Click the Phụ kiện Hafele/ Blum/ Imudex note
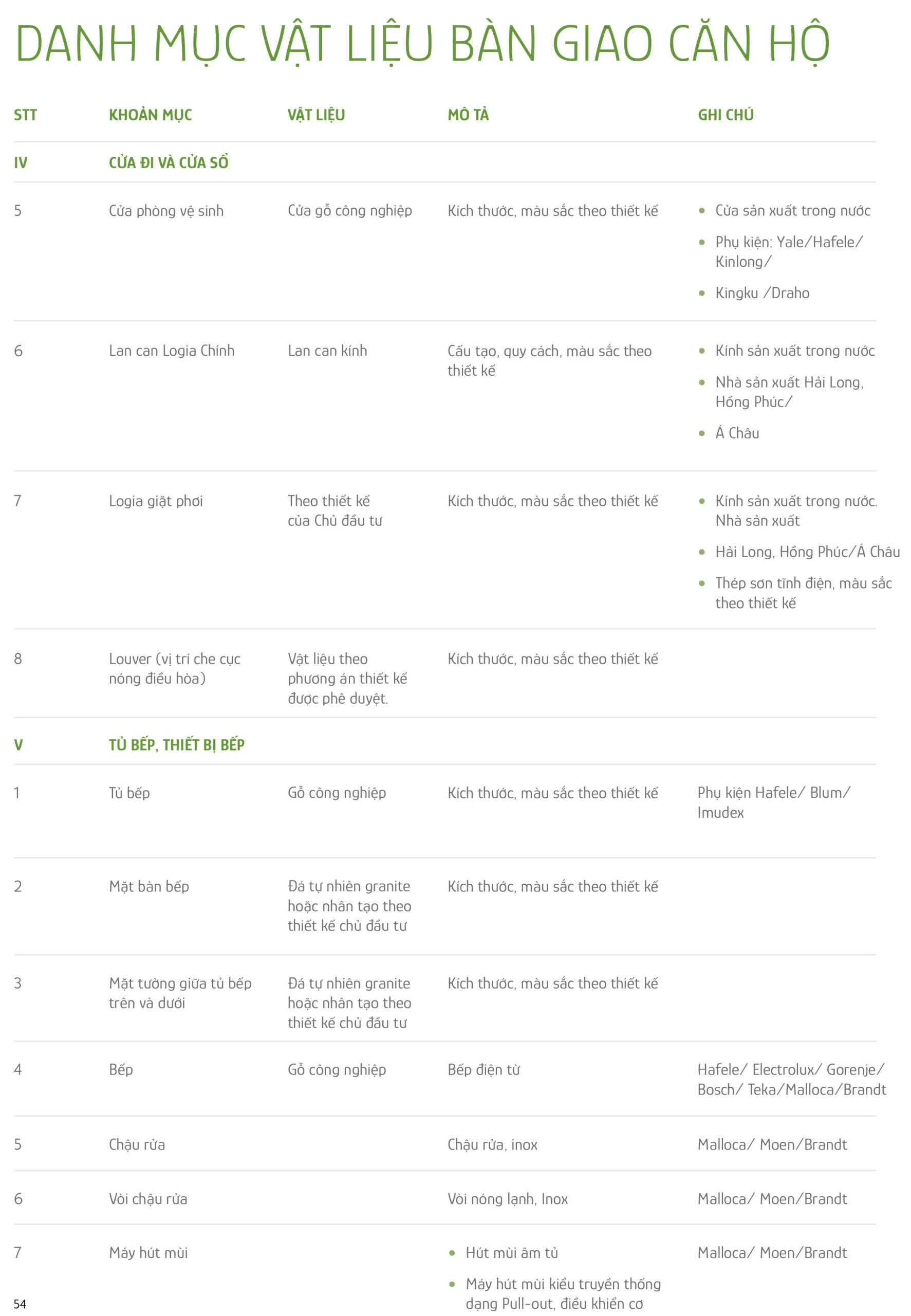 (x=773, y=802)
